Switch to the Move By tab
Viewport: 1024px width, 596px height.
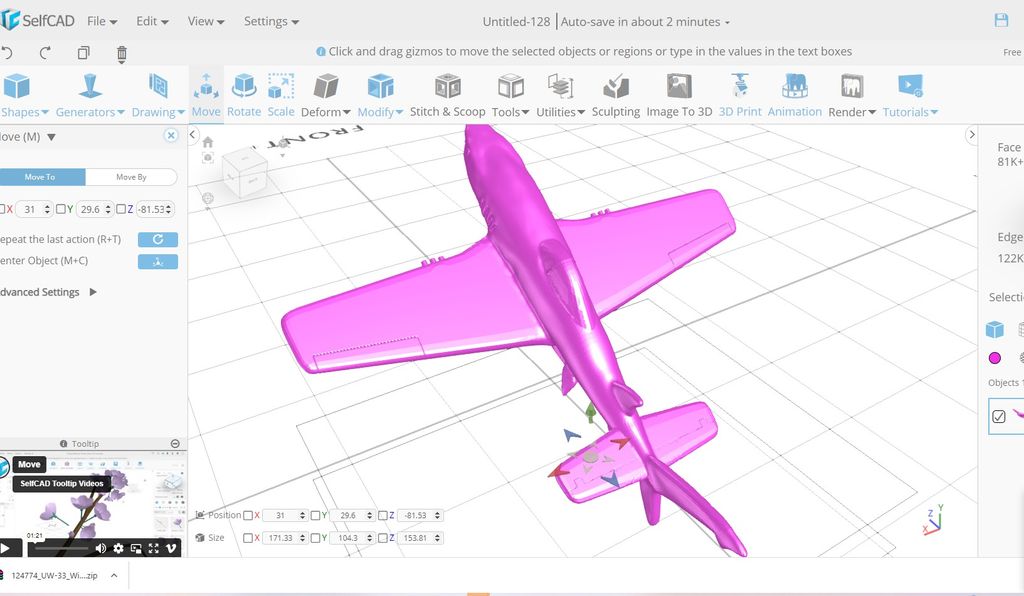[131, 176]
